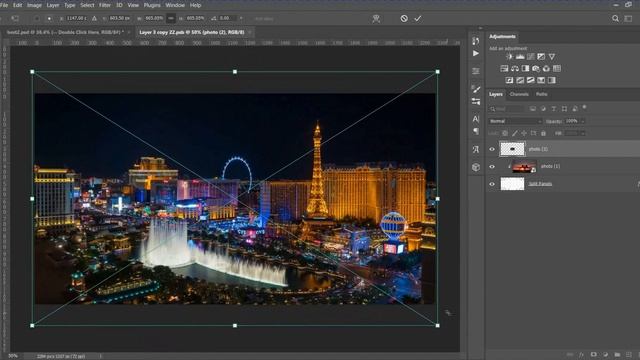
Task: Commit the transform with the checkmark
Action: tap(418, 18)
